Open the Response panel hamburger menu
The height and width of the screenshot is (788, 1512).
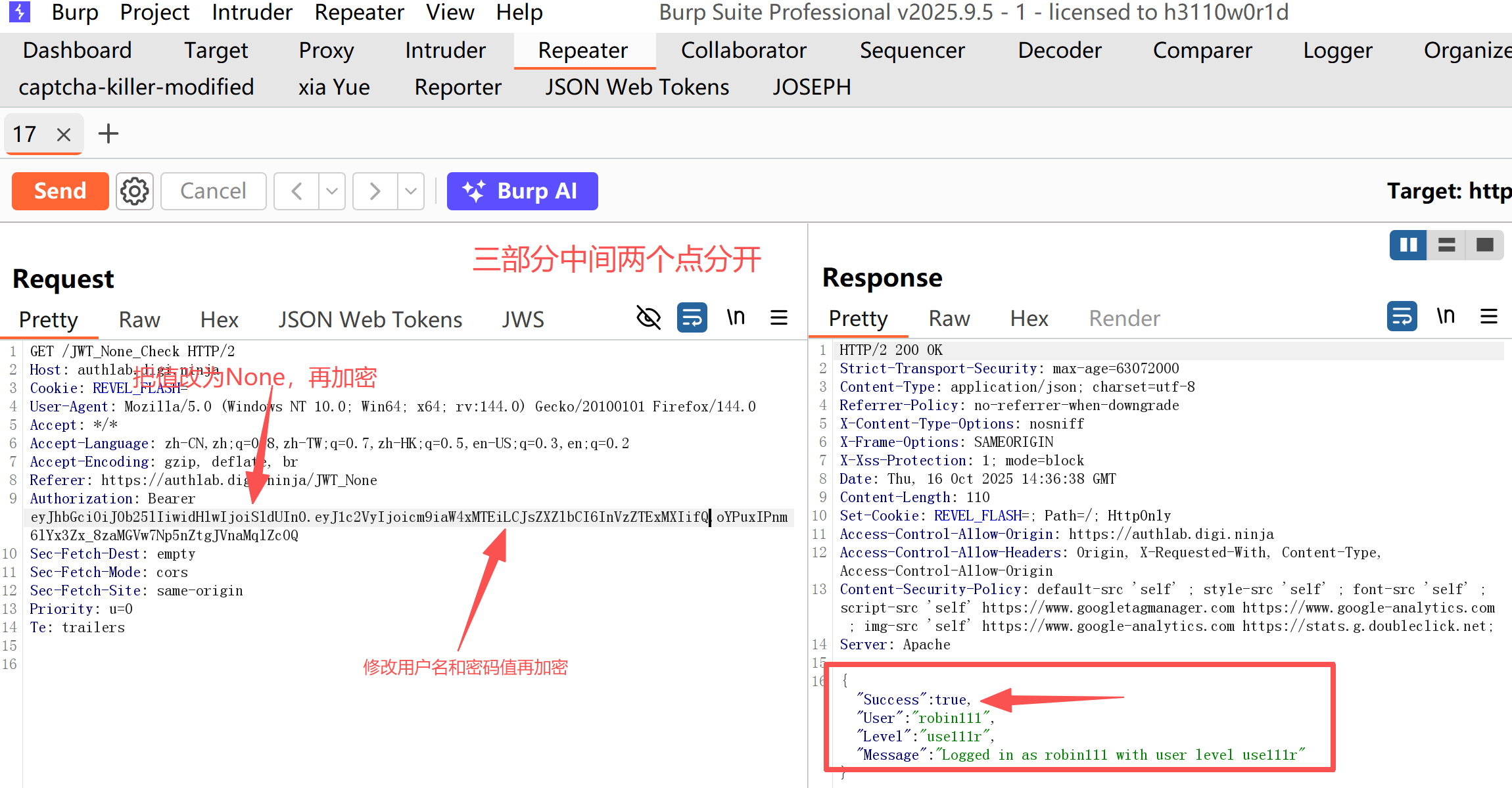[1488, 317]
